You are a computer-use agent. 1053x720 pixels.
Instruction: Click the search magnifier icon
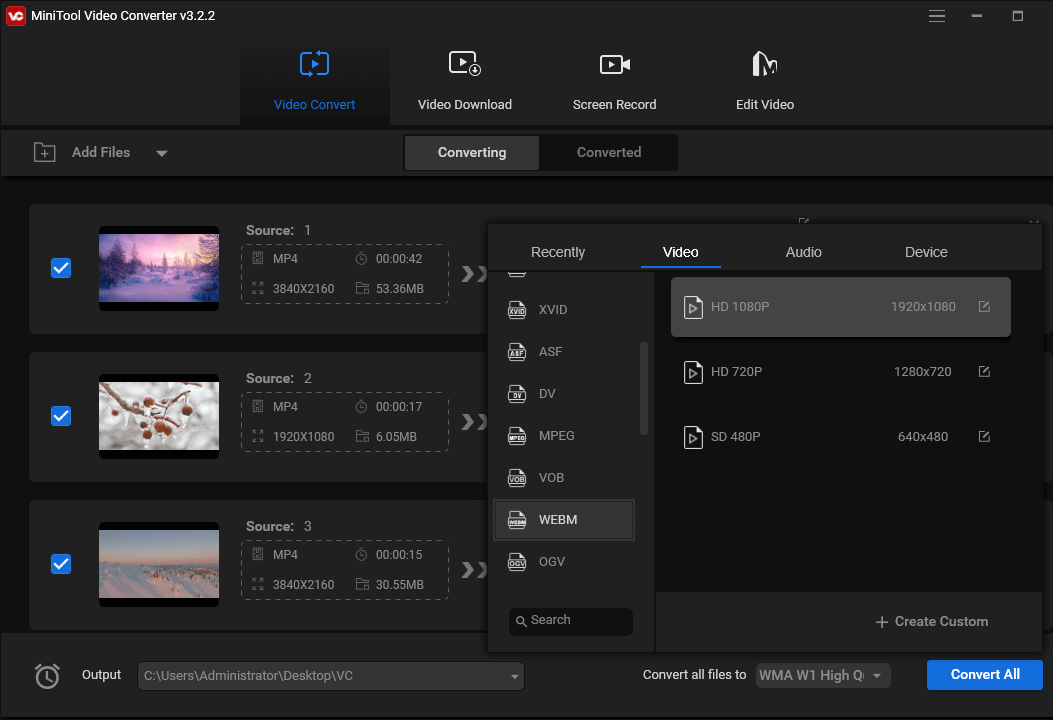pos(521,621)
